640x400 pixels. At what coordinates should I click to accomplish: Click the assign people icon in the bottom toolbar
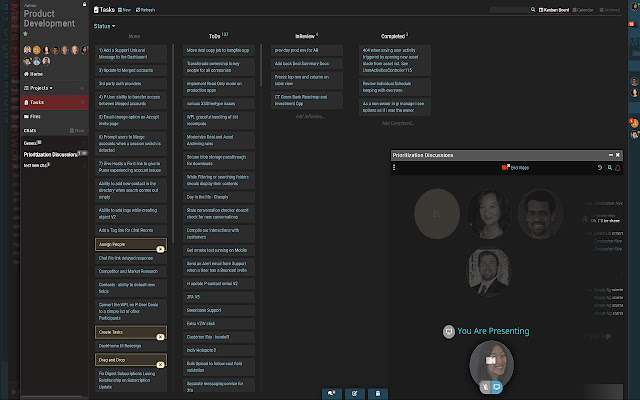click(x=330, y=393)
